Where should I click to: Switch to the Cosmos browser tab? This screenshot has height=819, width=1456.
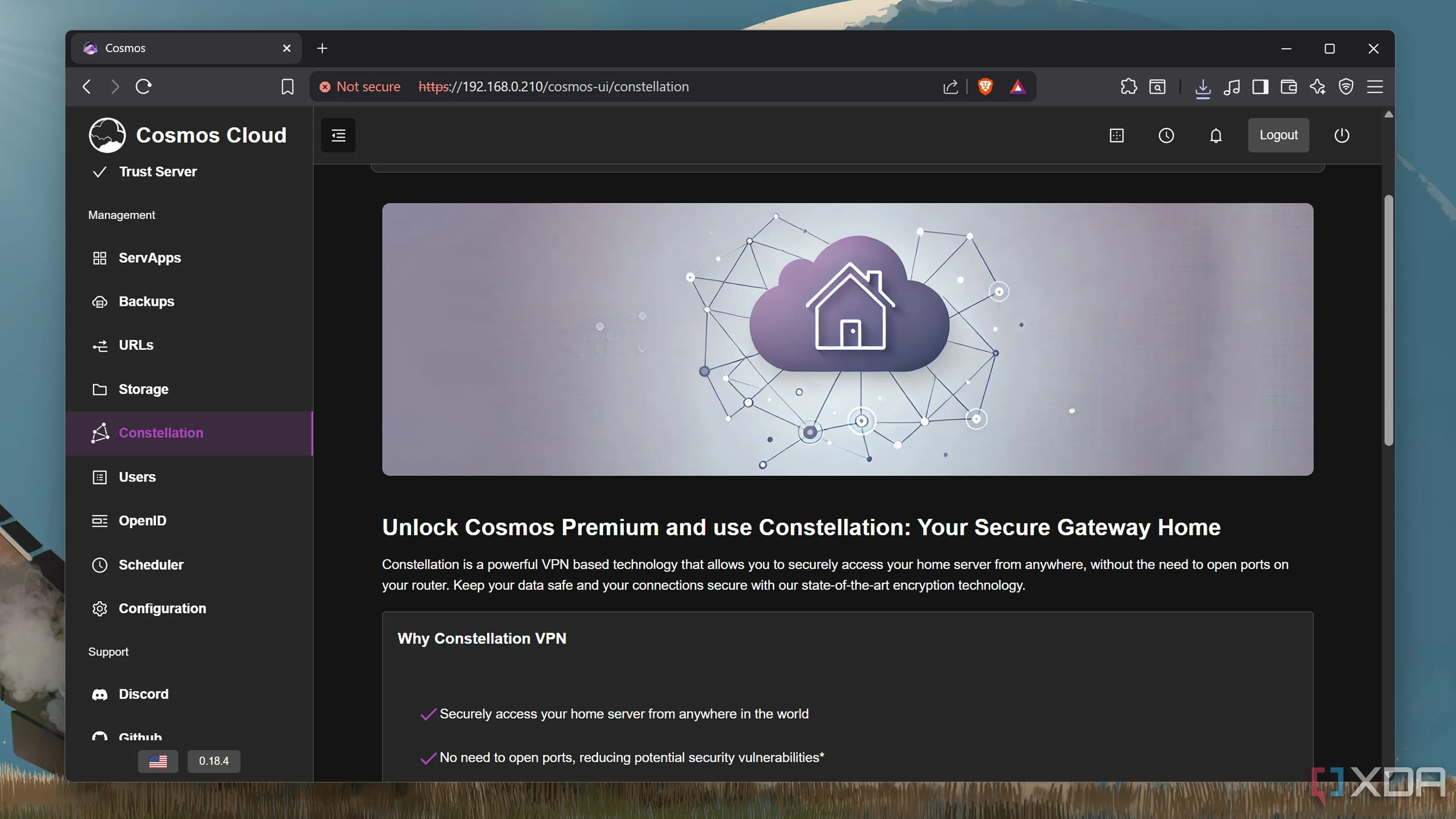pyautogui.click(x=169, y=48)
